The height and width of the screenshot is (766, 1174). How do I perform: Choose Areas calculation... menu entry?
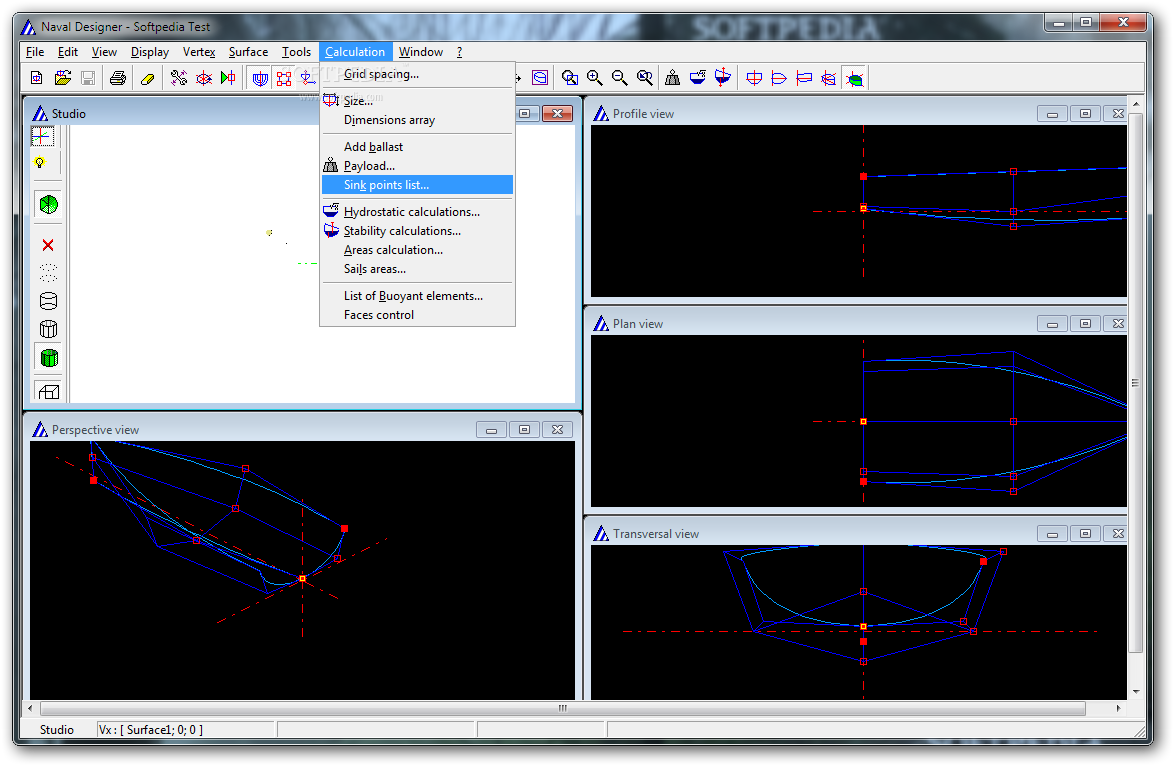click(x=417, y=250)
